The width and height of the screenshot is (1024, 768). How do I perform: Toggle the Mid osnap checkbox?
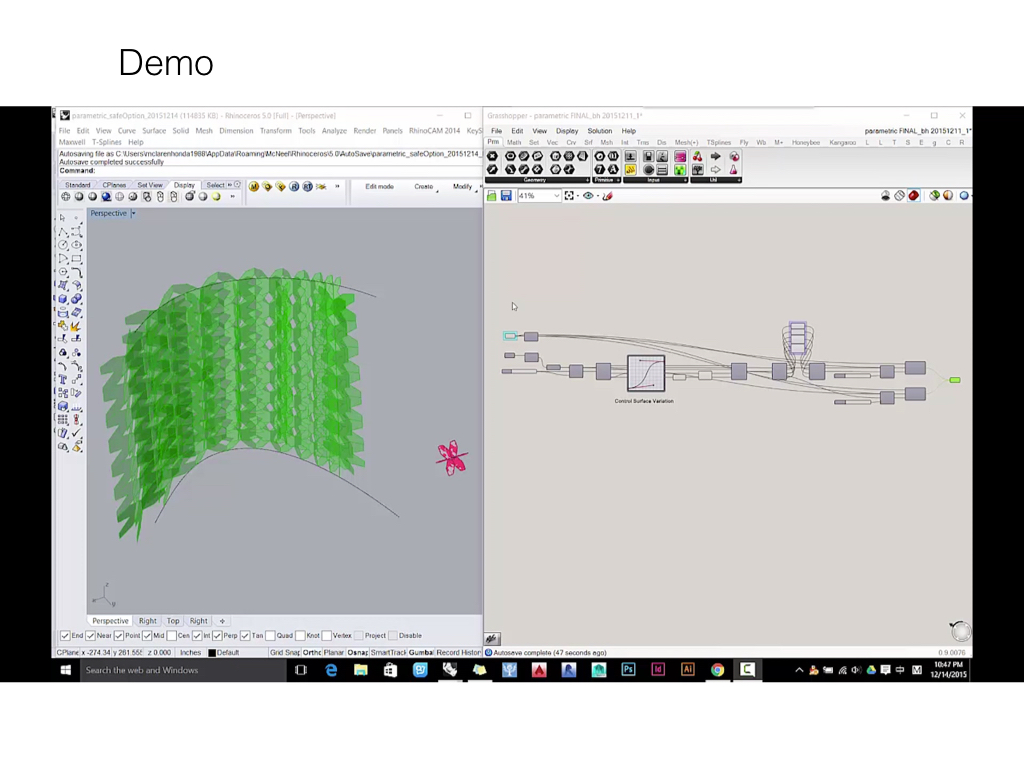tap(147, 636)
